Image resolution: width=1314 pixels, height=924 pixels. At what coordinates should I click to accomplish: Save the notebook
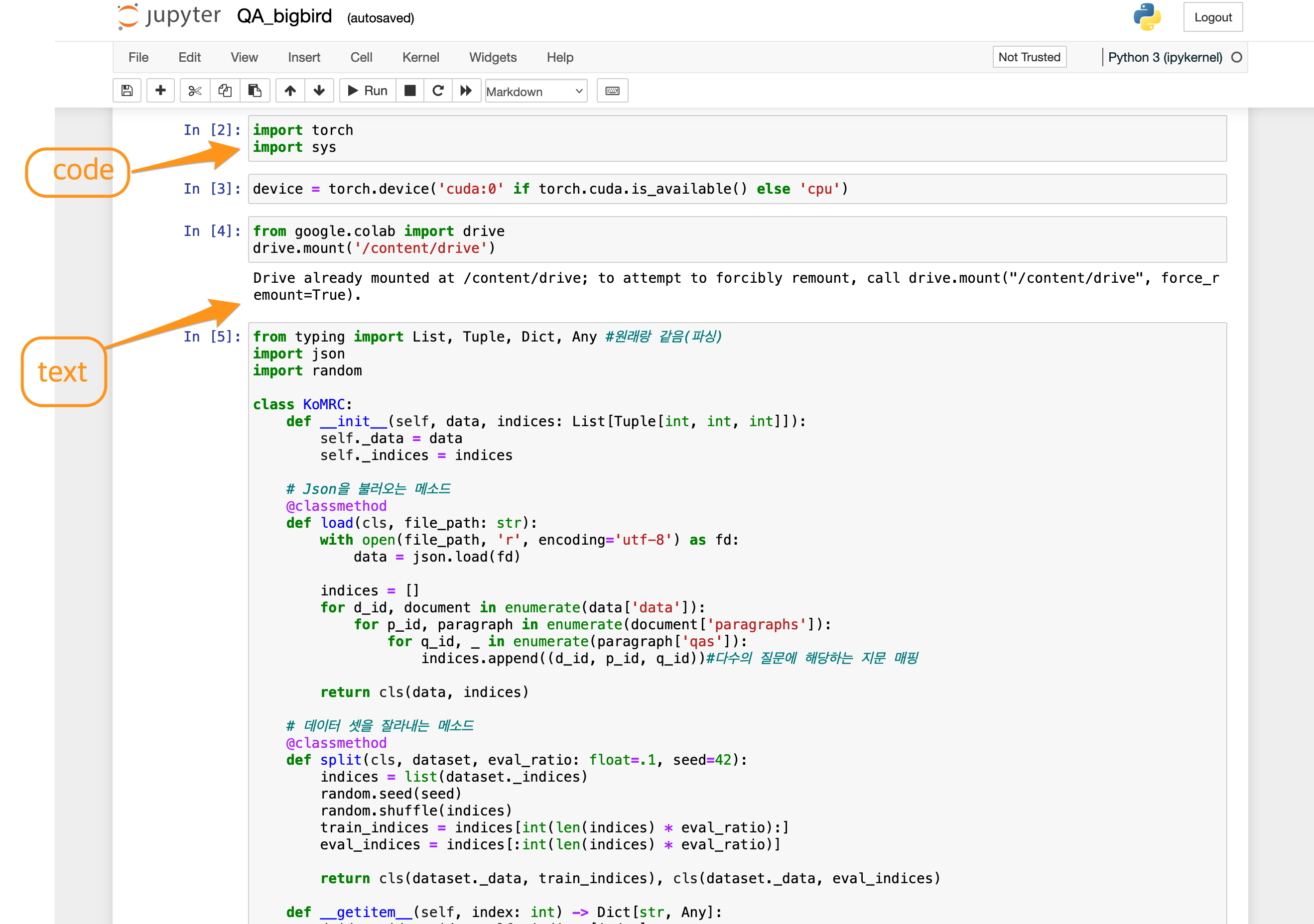(x=127, y=91)
